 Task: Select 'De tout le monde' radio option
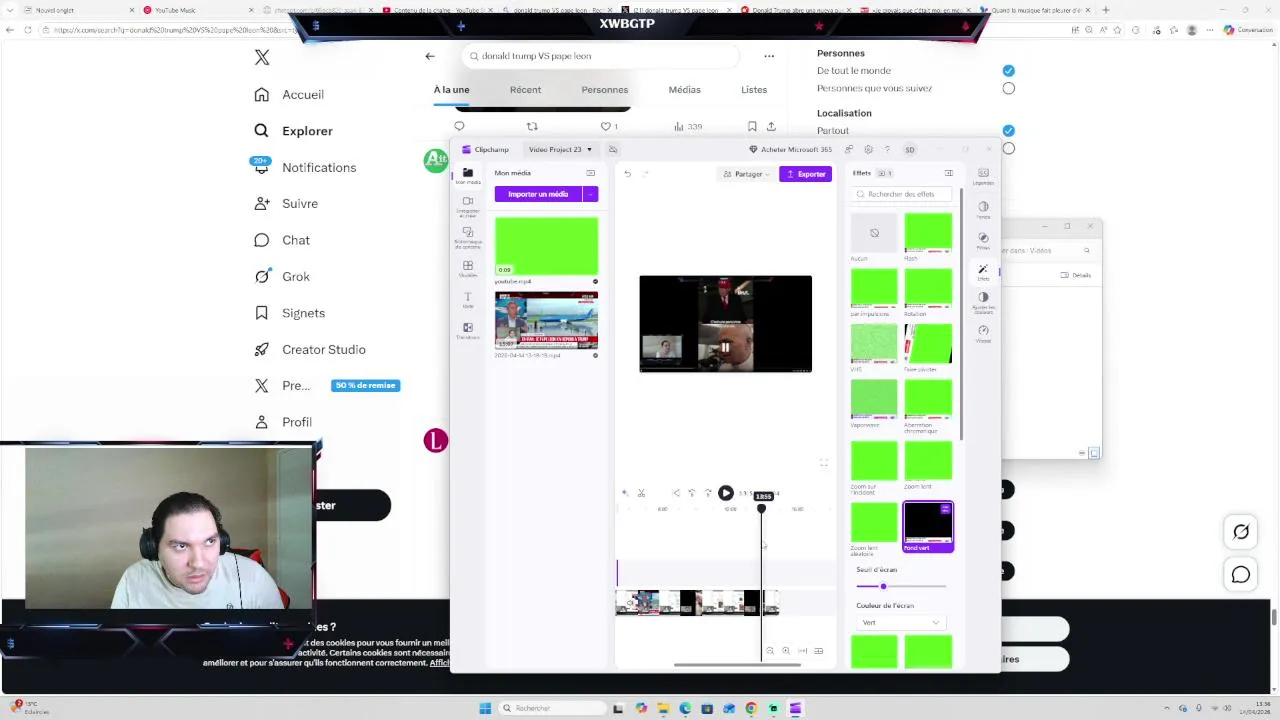point(1008,70)
